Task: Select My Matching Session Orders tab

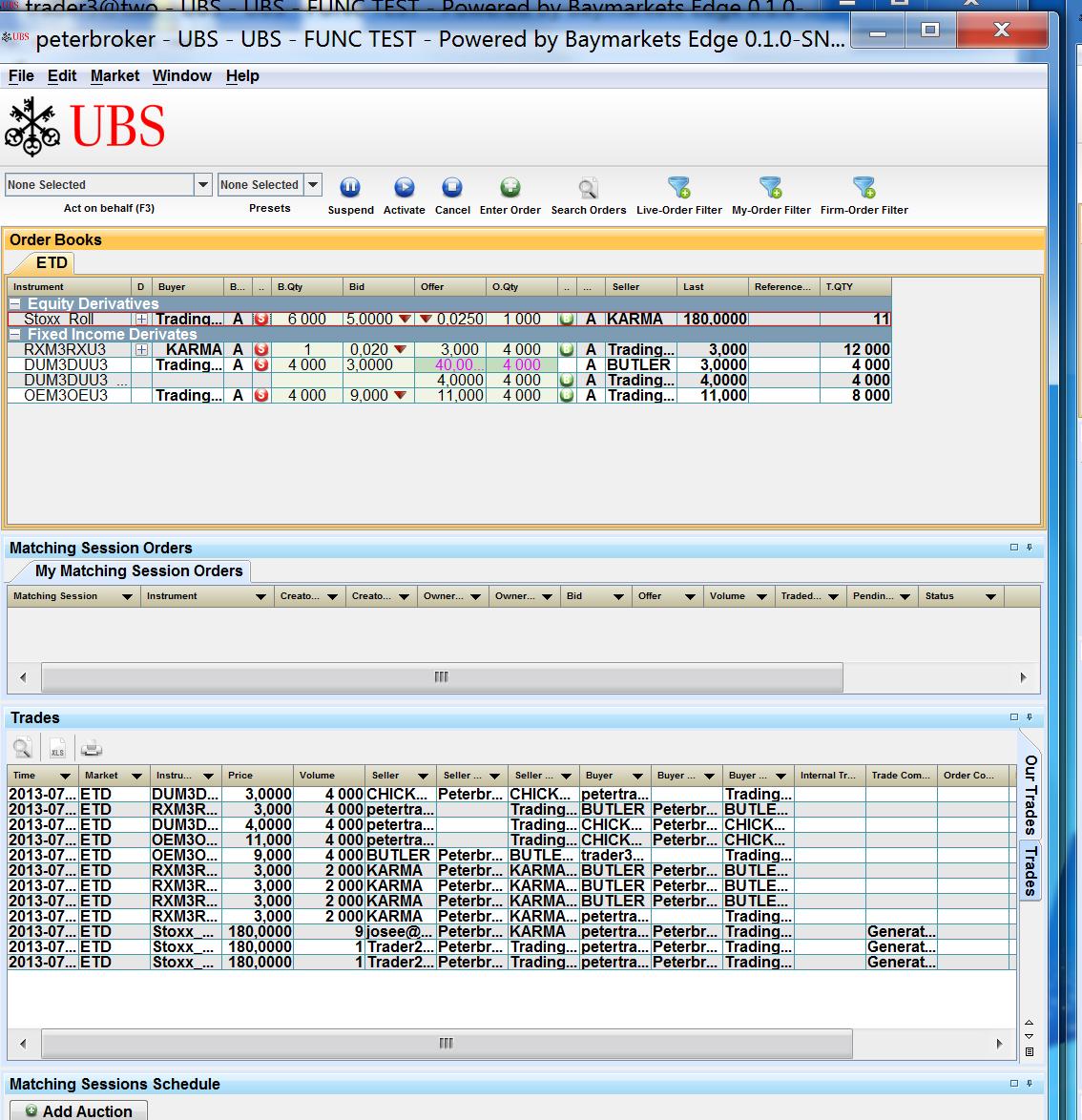Action: tap(138, 570)
